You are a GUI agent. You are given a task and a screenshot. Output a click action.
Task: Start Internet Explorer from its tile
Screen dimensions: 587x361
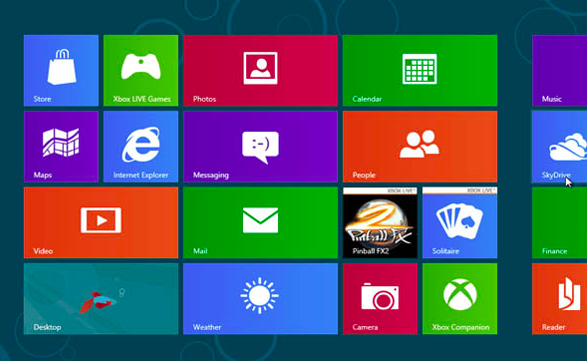tap(141, 146)
